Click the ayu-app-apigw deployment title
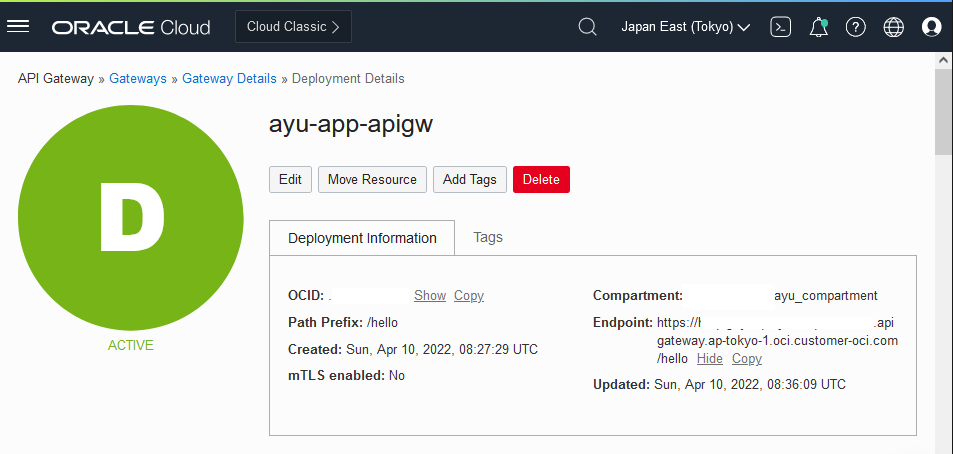The image size is (953, 454). click(x=351, y=125)
